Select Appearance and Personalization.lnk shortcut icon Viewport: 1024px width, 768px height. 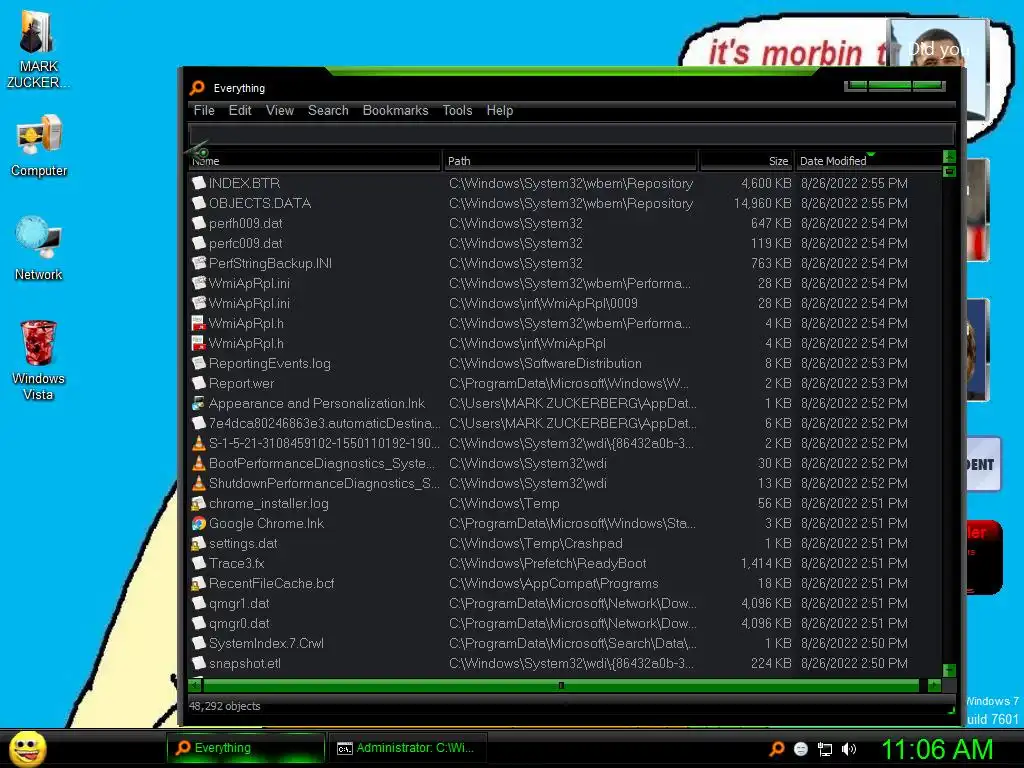(199, 404)
